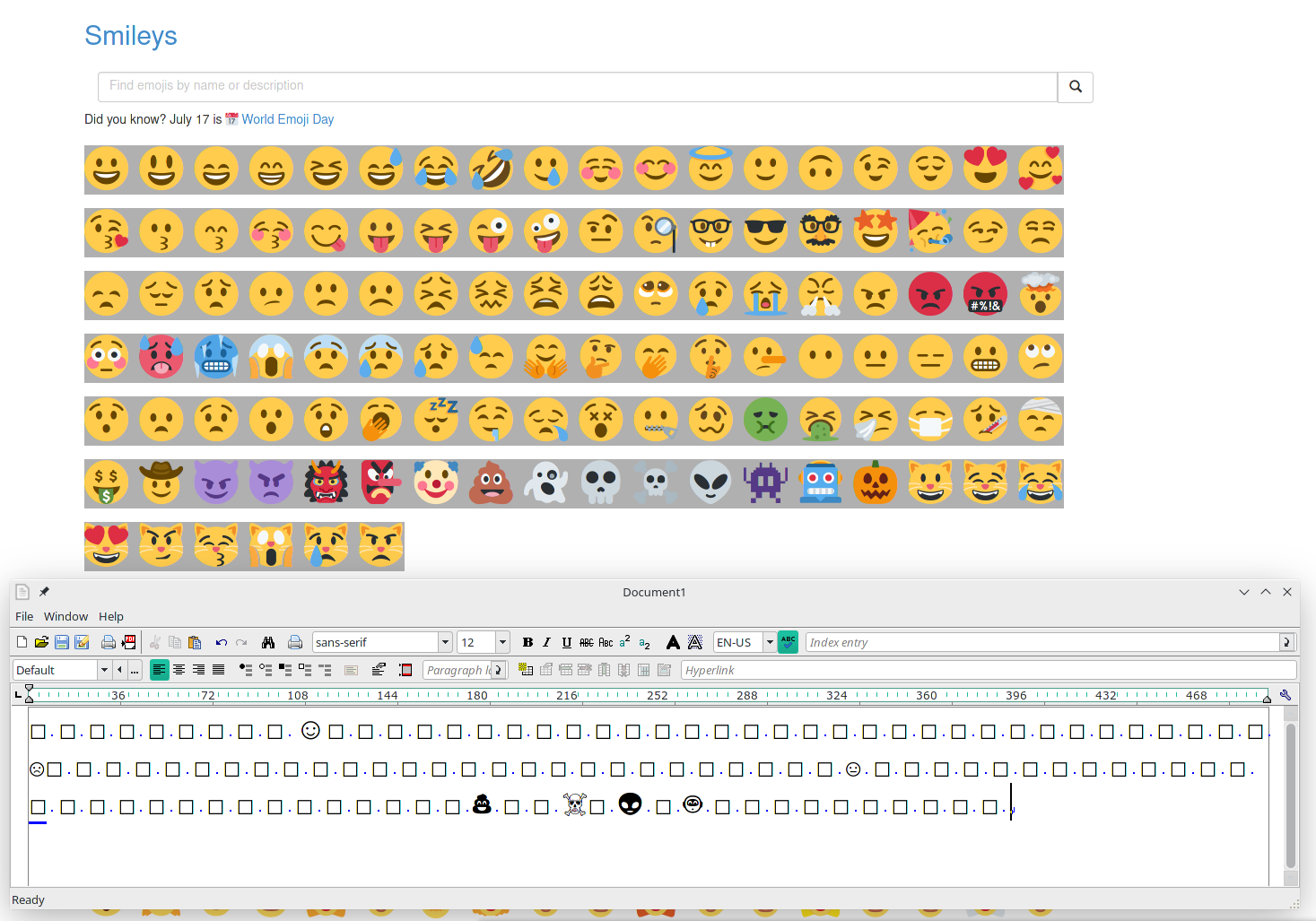This screenshot has width=1316, height=921.
Task: Open the Help menu
Action: 111,616
